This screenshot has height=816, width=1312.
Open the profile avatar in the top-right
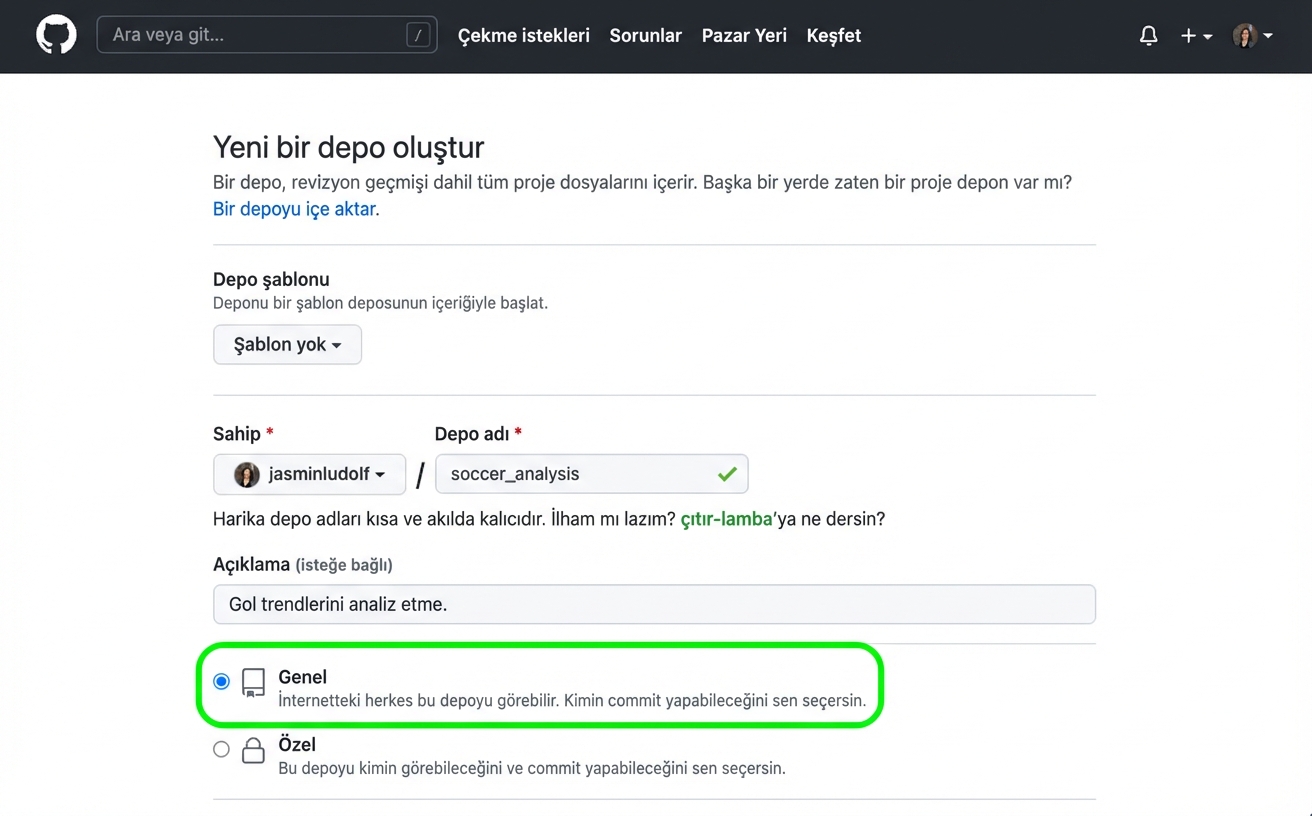[x=1243, y=35]
